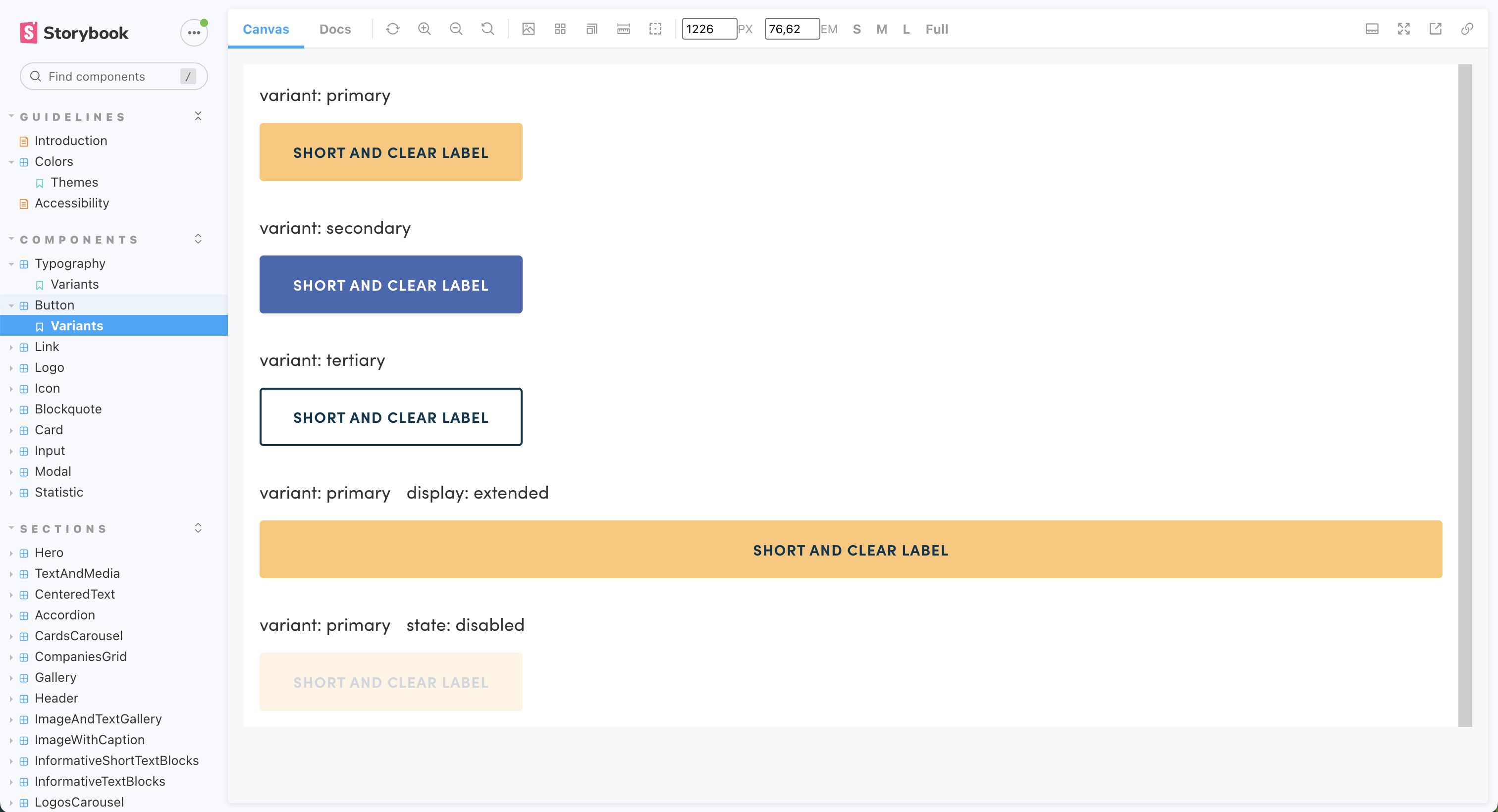Open the Header section
This screenshot has height=812, width=1498.
56,698
